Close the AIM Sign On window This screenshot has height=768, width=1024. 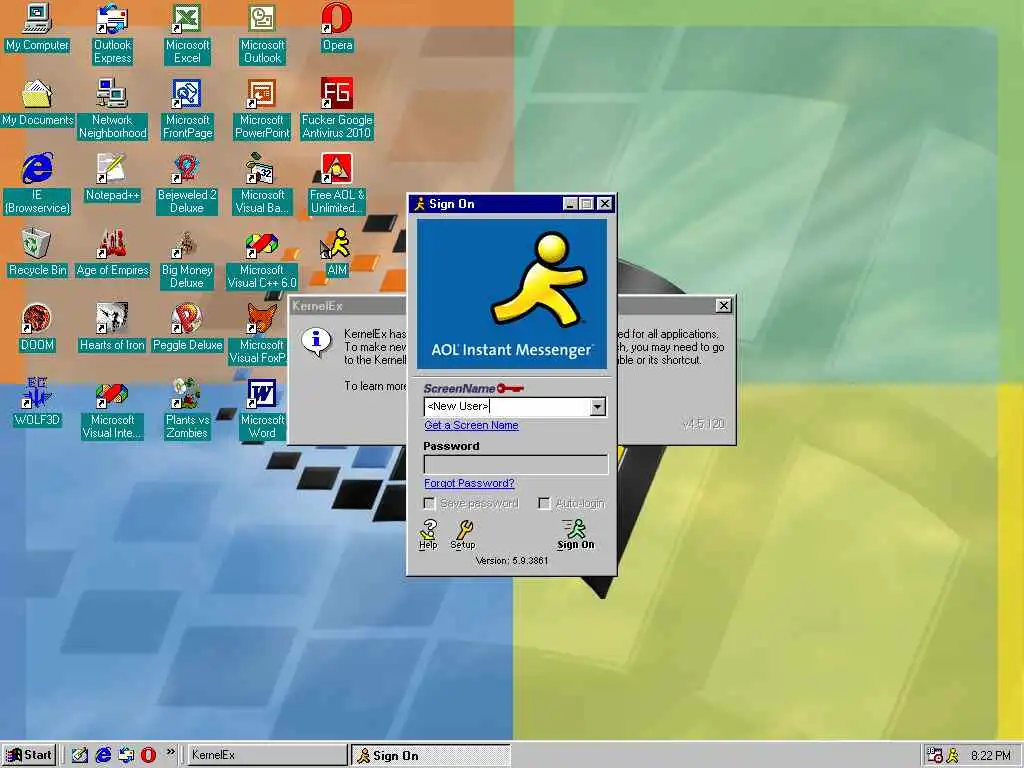tap(605, 204)
